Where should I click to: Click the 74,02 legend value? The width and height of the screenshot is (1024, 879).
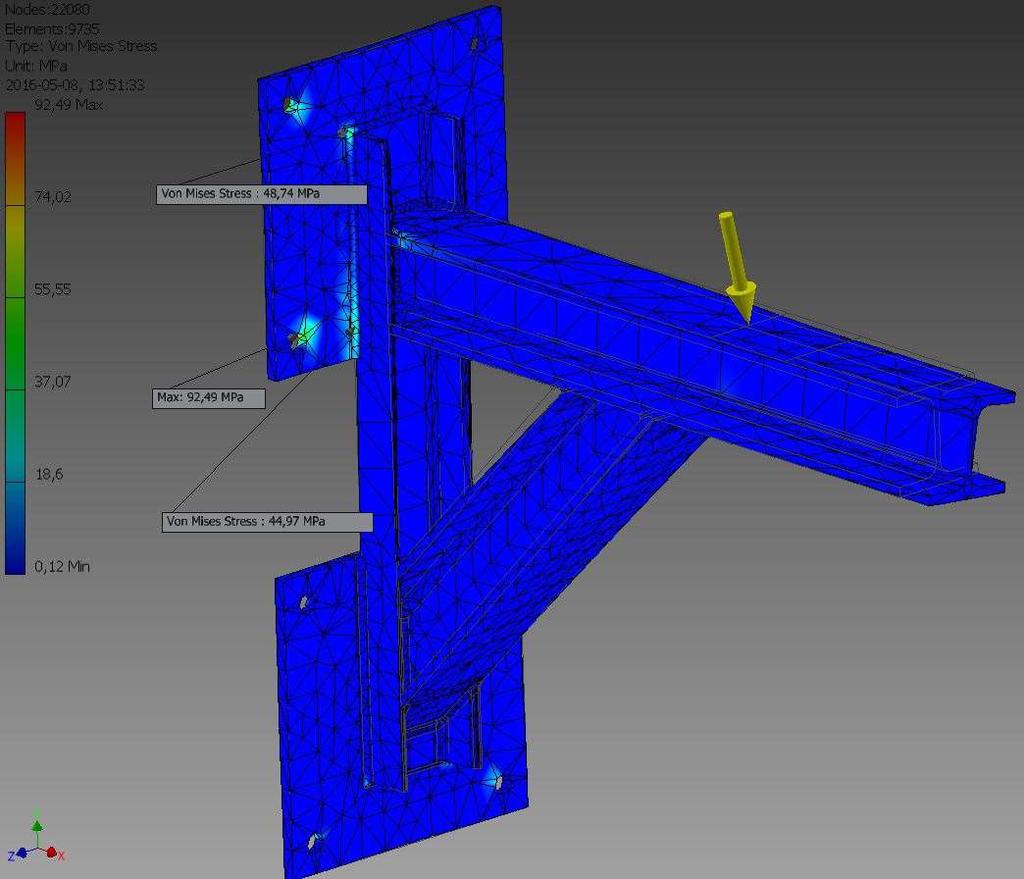click(52, 197)
